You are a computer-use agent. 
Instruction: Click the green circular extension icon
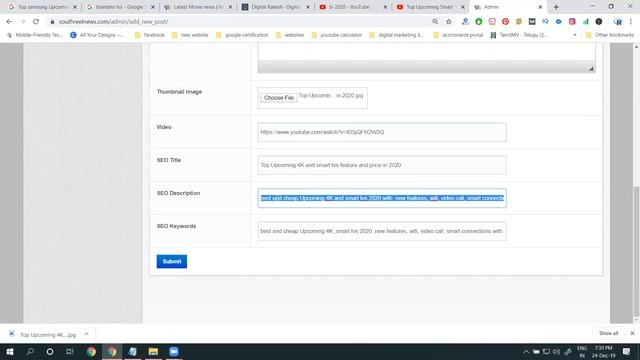(x=478, y=22)
